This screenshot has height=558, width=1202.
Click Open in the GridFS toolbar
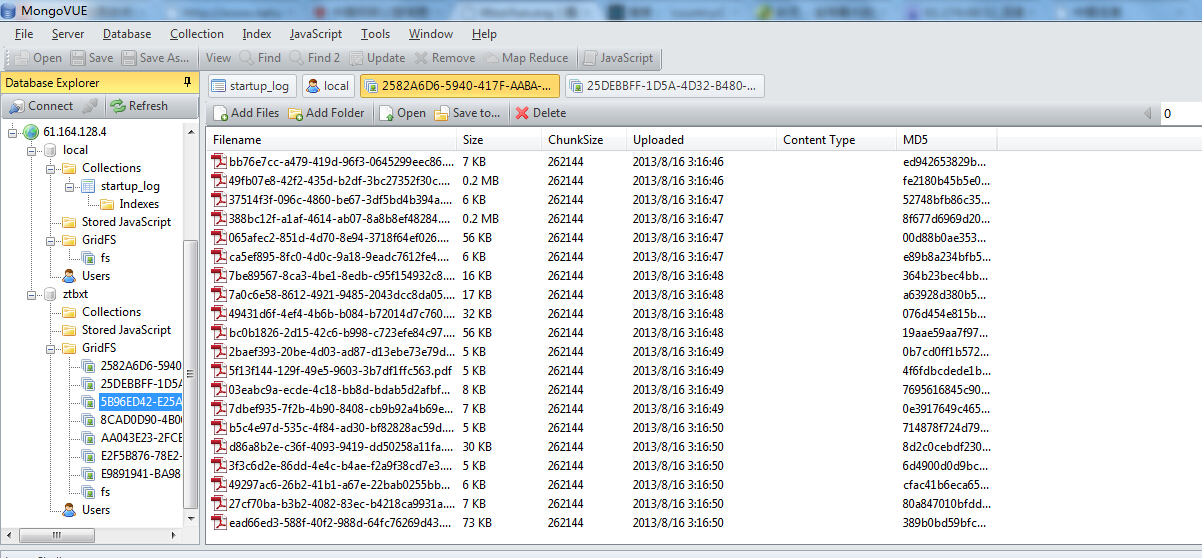403,113
